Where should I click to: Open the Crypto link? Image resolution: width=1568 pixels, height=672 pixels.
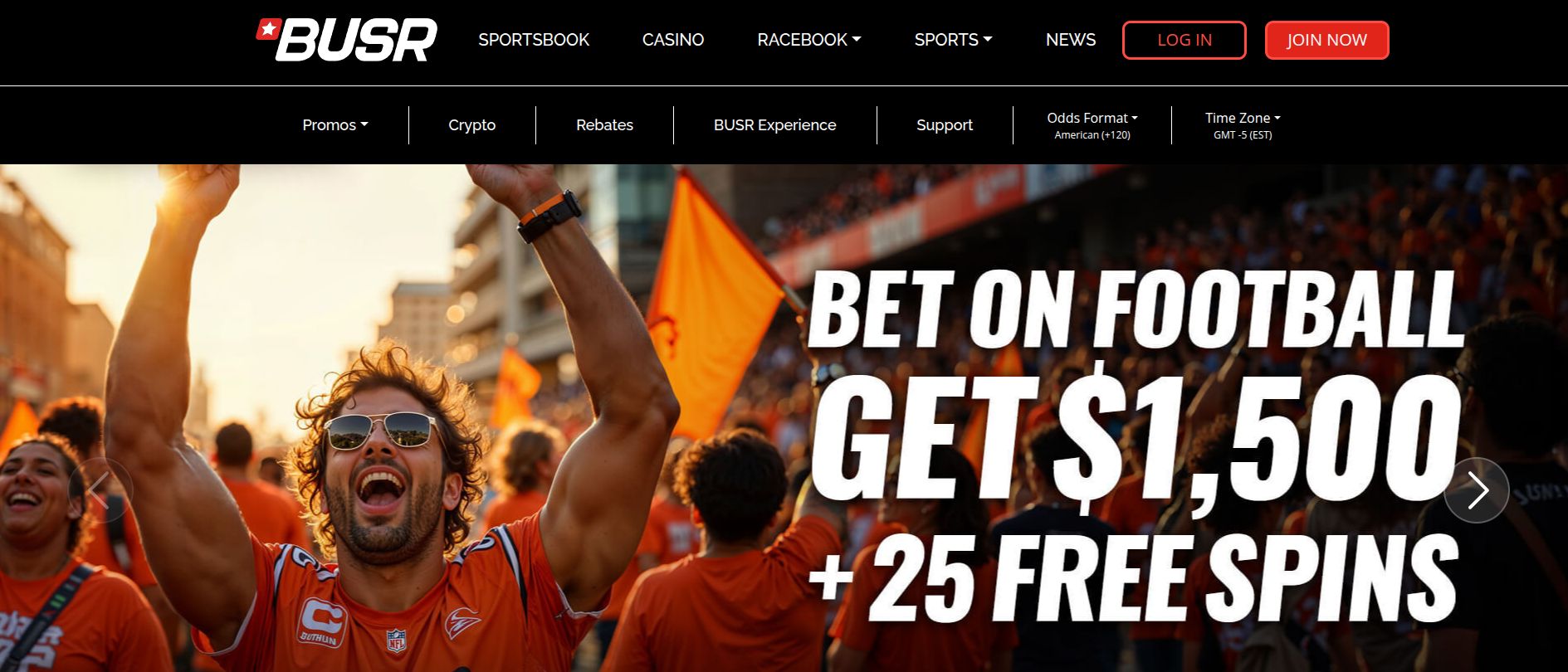(x=472, y=125)
